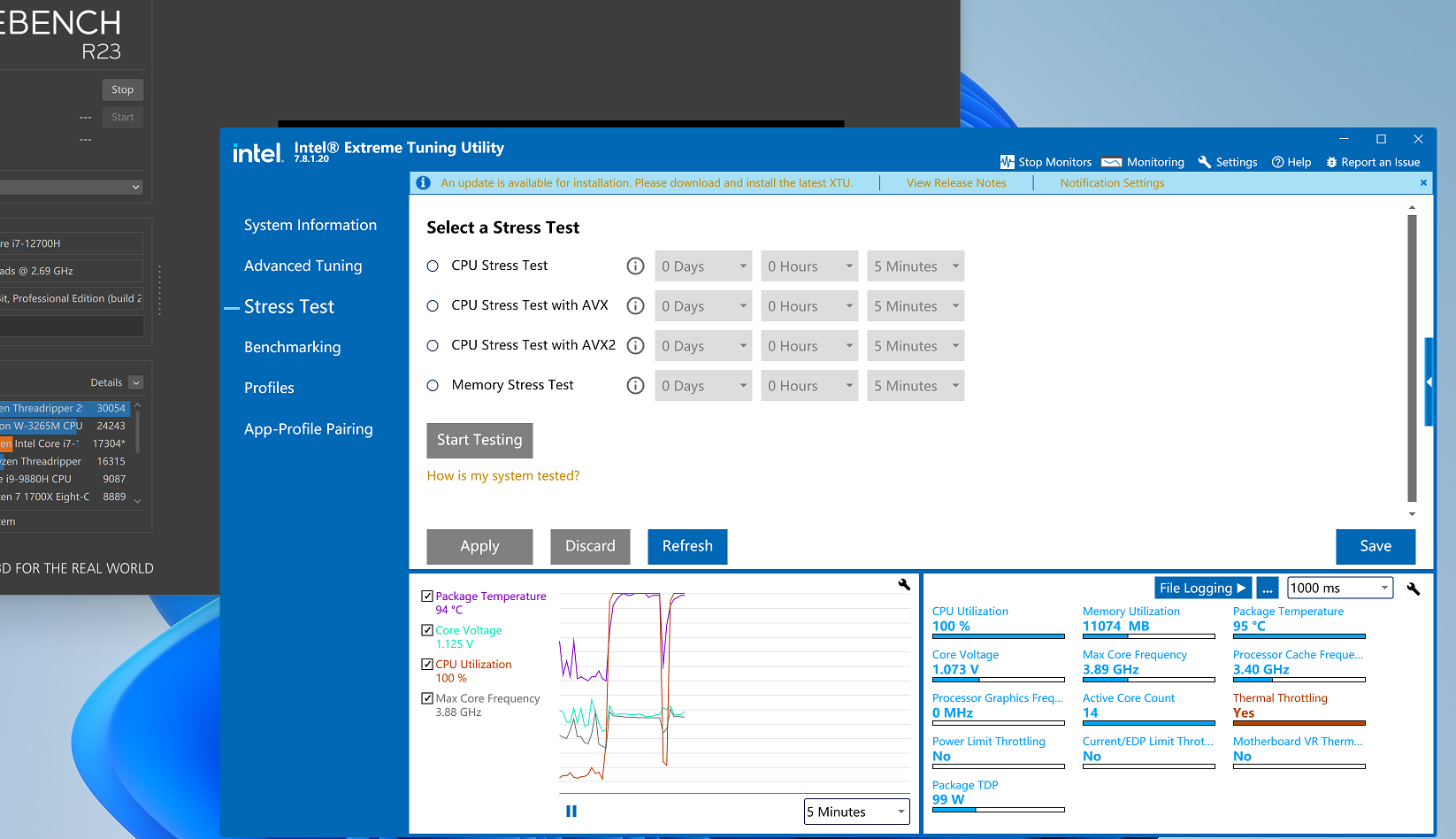Click Max Core Frequency 3.89 GHz reading
1456x839 pixels.
(1111, 669)
